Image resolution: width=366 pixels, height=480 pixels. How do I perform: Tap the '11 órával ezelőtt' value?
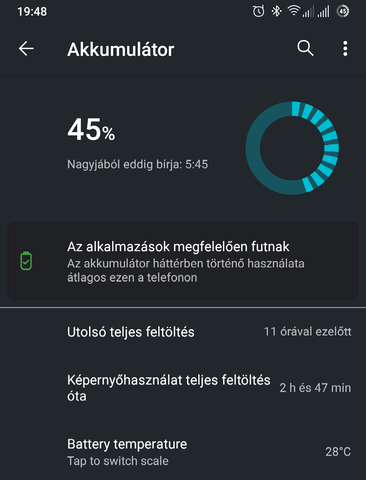coord(308,332)
